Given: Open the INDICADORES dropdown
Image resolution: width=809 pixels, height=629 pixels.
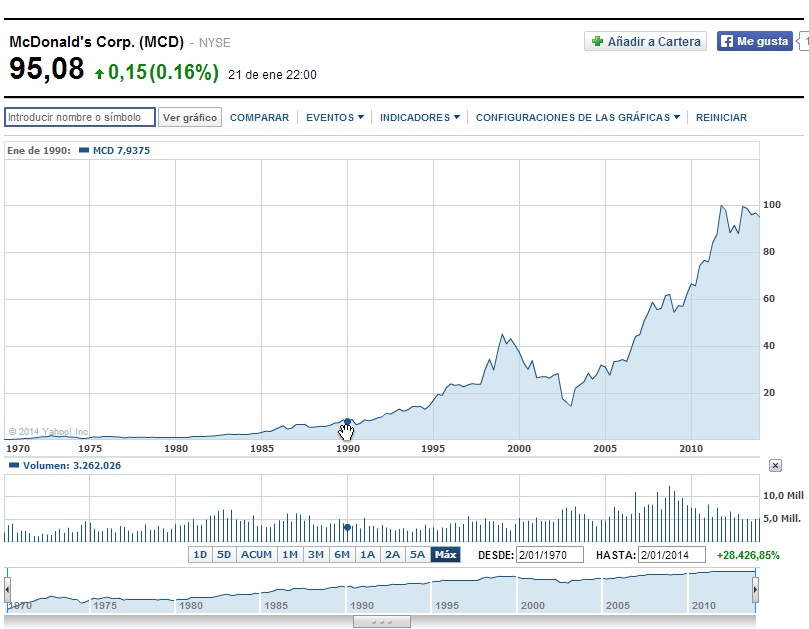Looking at the screenshot, I should coord(420,118).
